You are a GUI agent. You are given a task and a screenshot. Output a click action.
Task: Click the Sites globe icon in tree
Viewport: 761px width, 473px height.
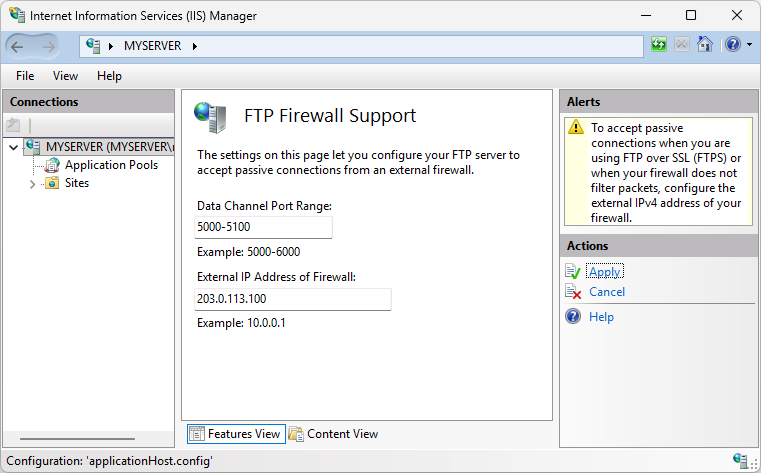[x=52, y=183]
